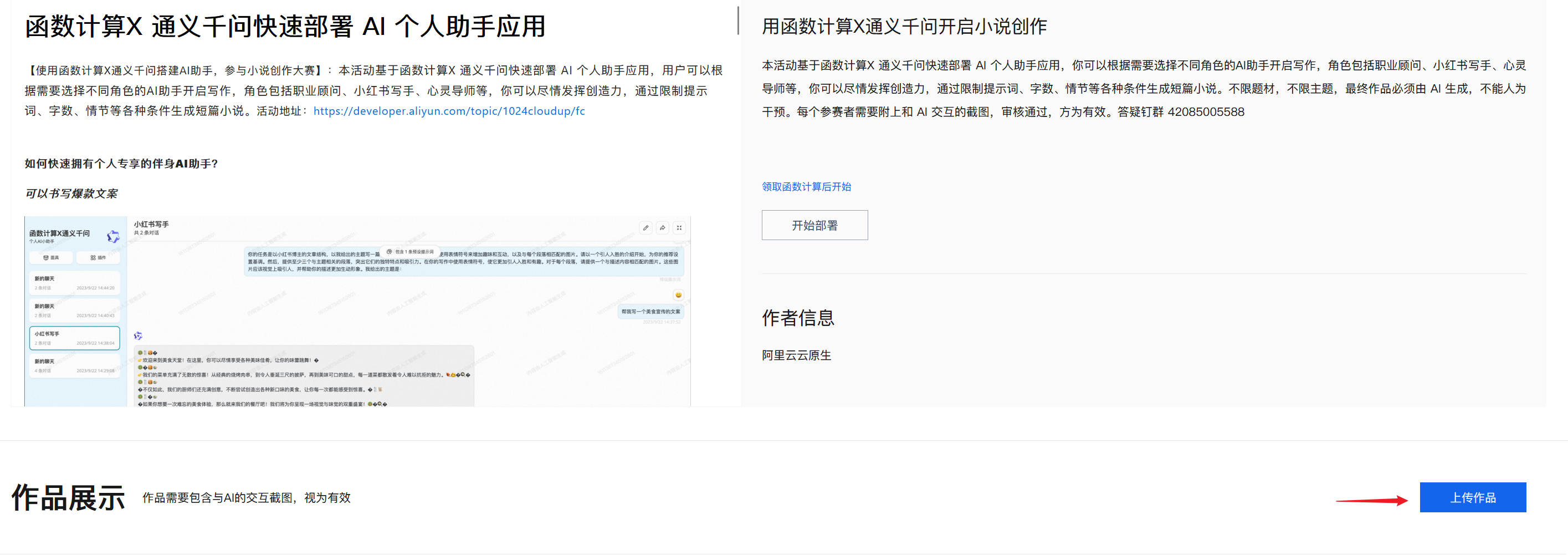The width and height of the screenshot is (1568, 555).
Task: Click the scrollbar thumb beside the article panel
Action: (x=738, y=21)
